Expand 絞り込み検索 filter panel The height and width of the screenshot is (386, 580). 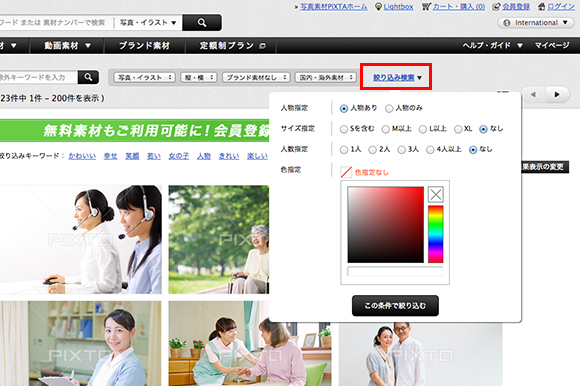coord(397,77)
